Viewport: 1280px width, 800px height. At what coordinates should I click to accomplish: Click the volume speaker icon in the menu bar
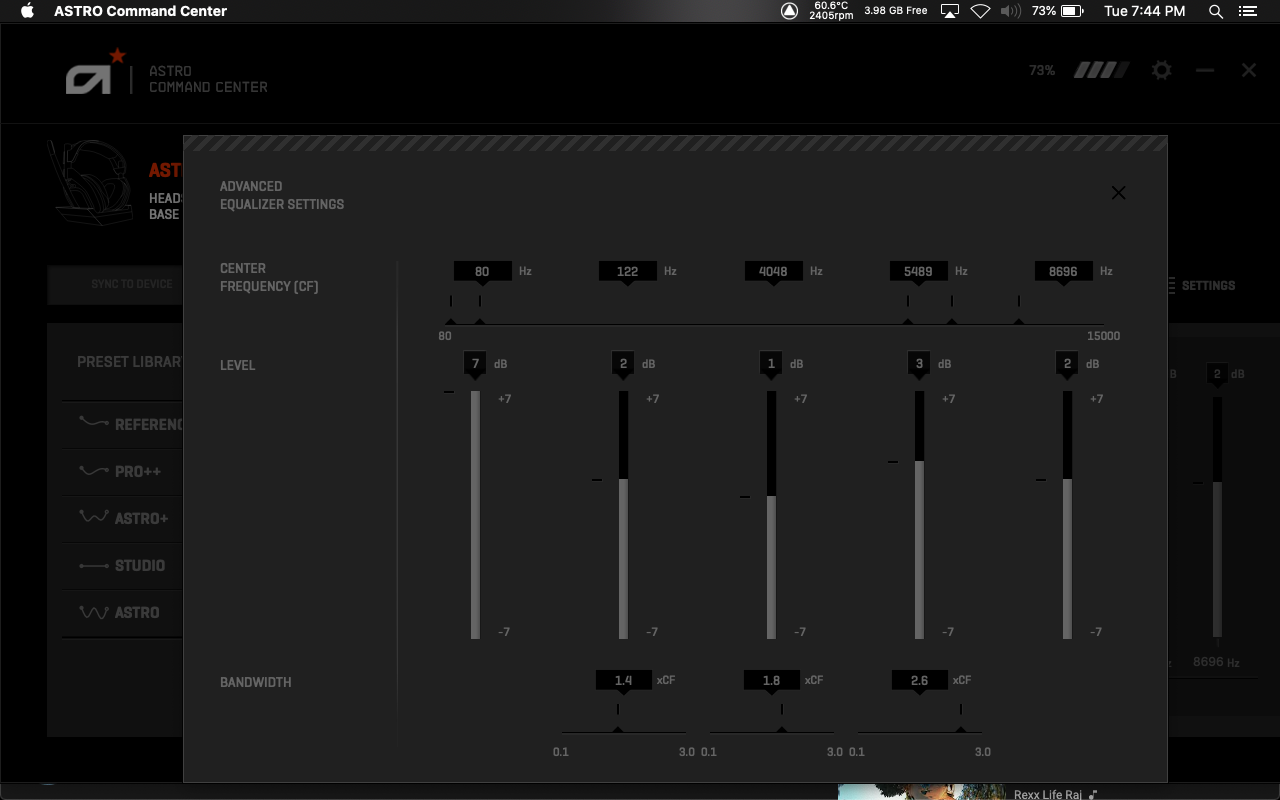point(1011,11)
